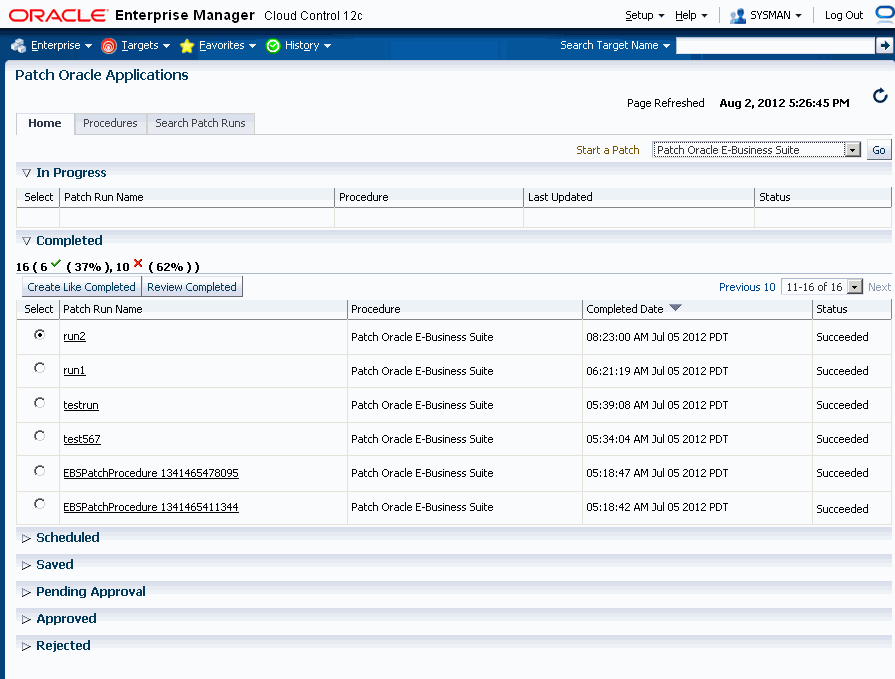Switch to the Search Patch Runs tab
This screenshot has width=895, height=679.
tap(200, 123)
